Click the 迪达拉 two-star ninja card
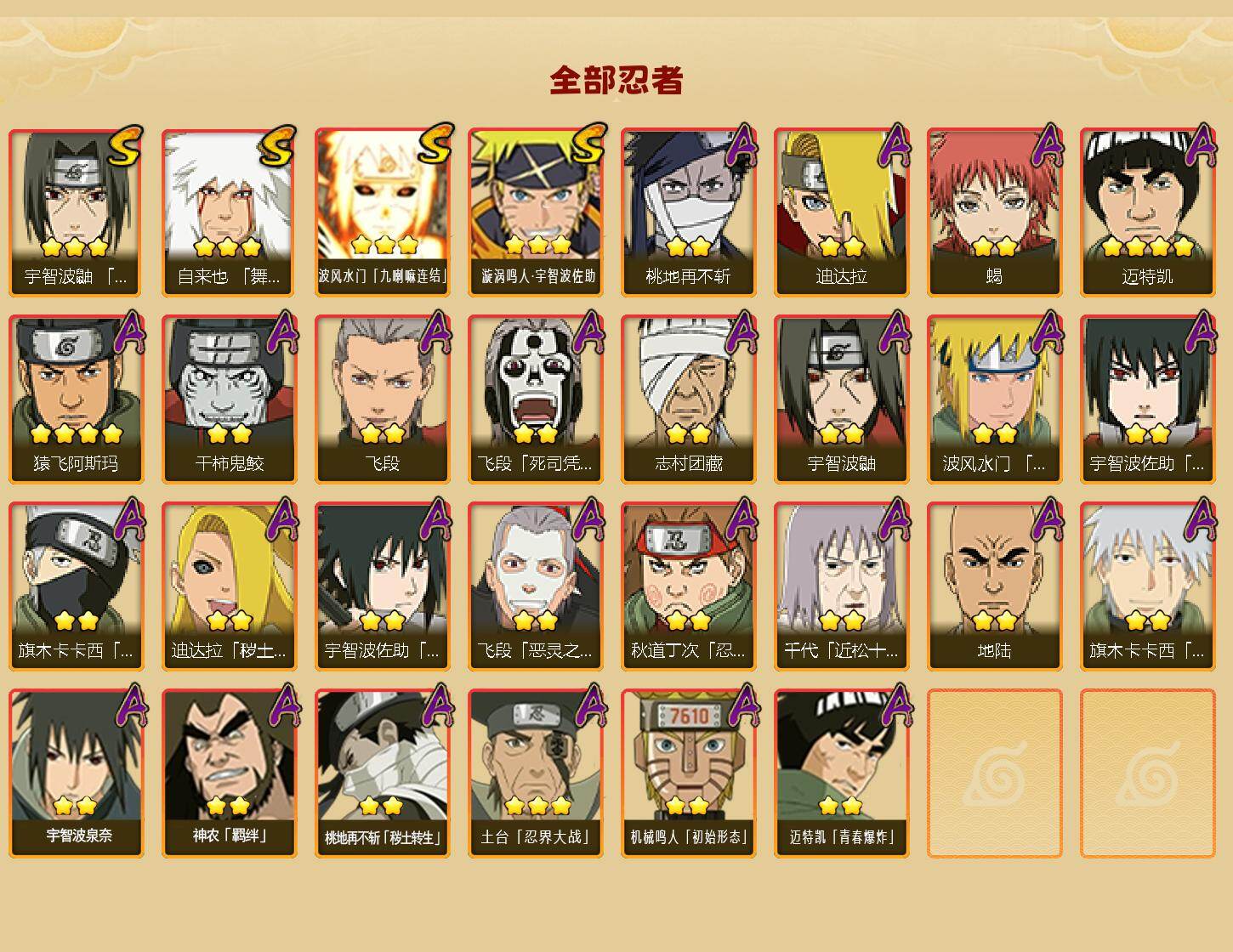The width and height of the screenshot is (1233, 952). click(x=841, y=212)
